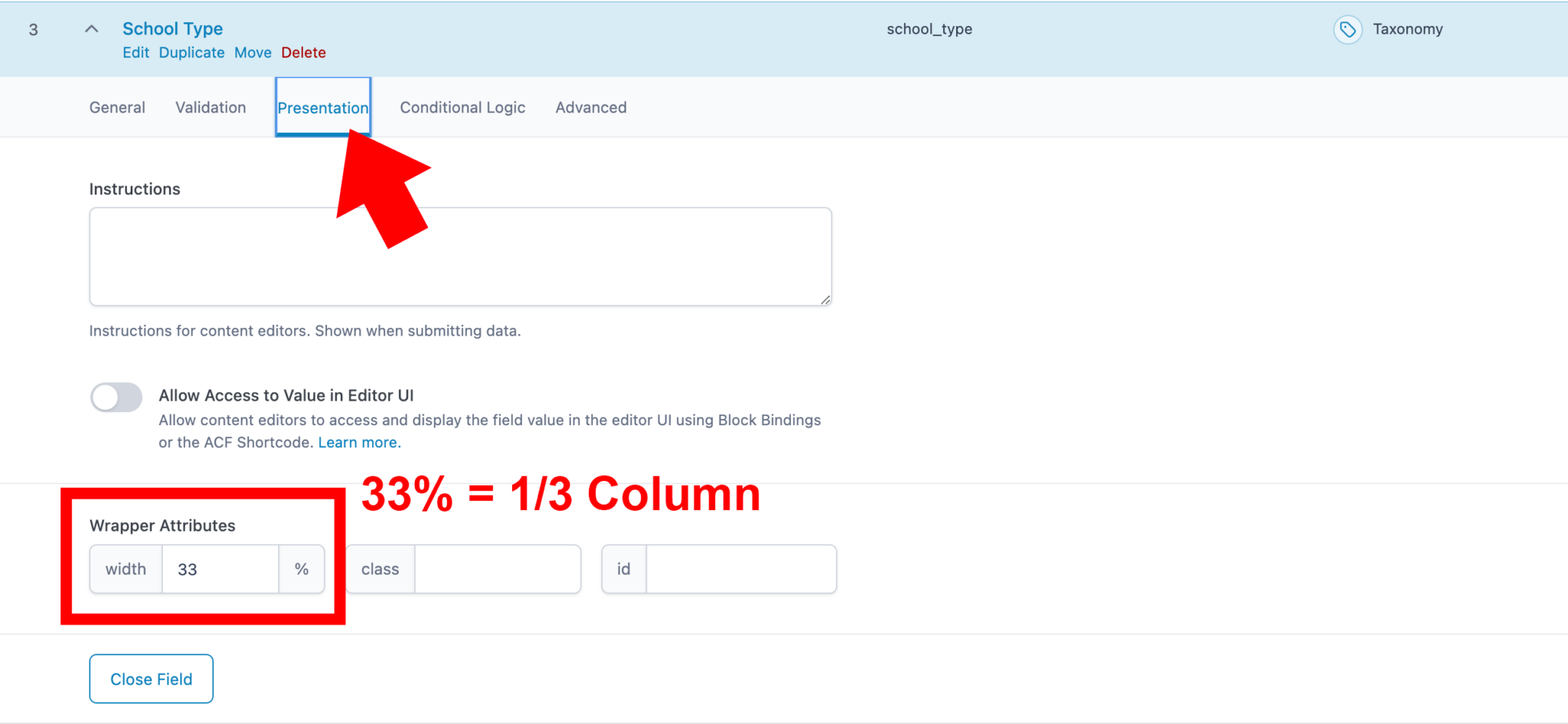Image resolution: width=1568 pixels, height=724 pixels.
Task: Delete the School Type field
Action: click(303, 52)
